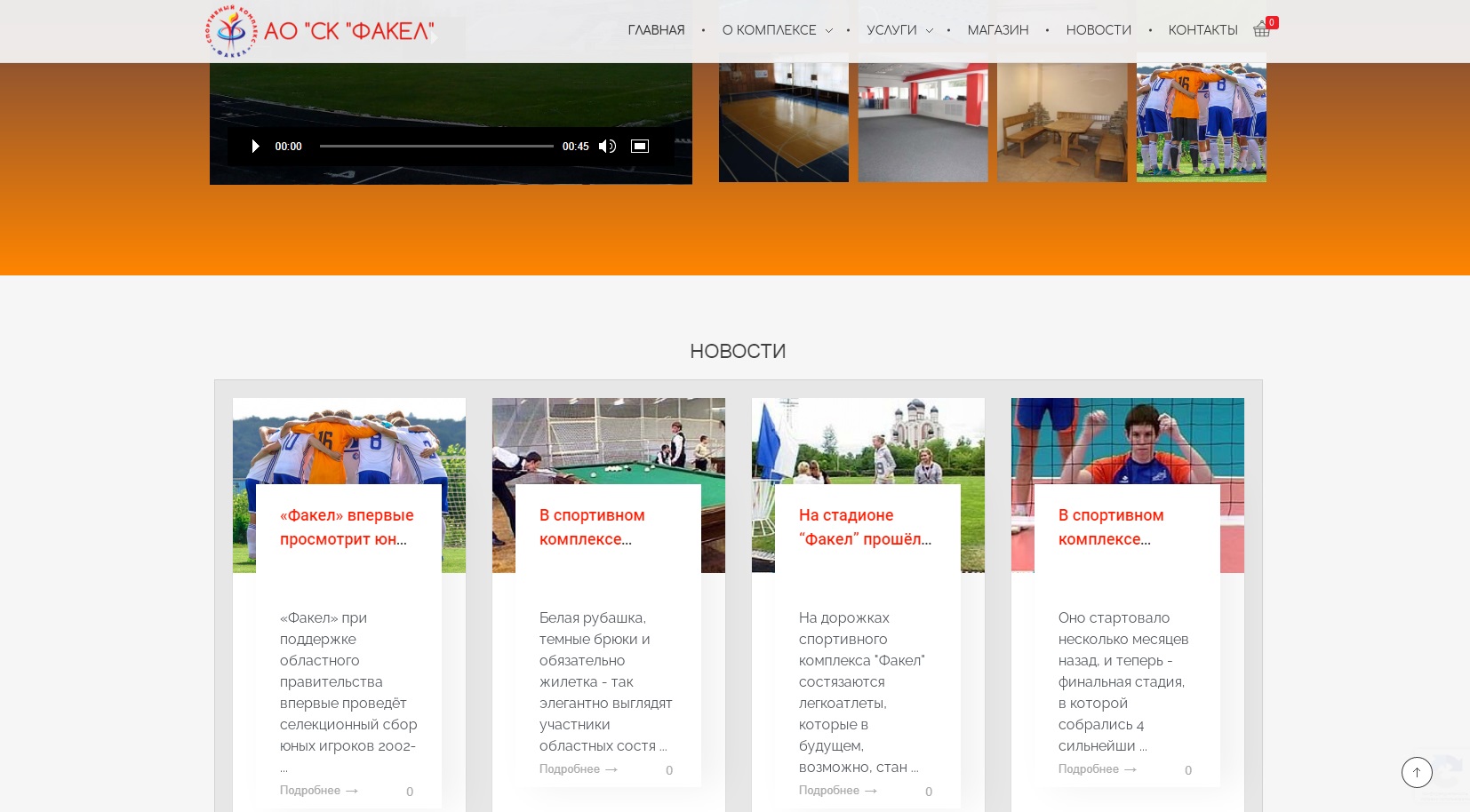Image resolution: width=1470 pixels, height=812 pixels.
Task: Open volleyball news titled В спортивном комплексе...
Action: tap(1111, 527)
